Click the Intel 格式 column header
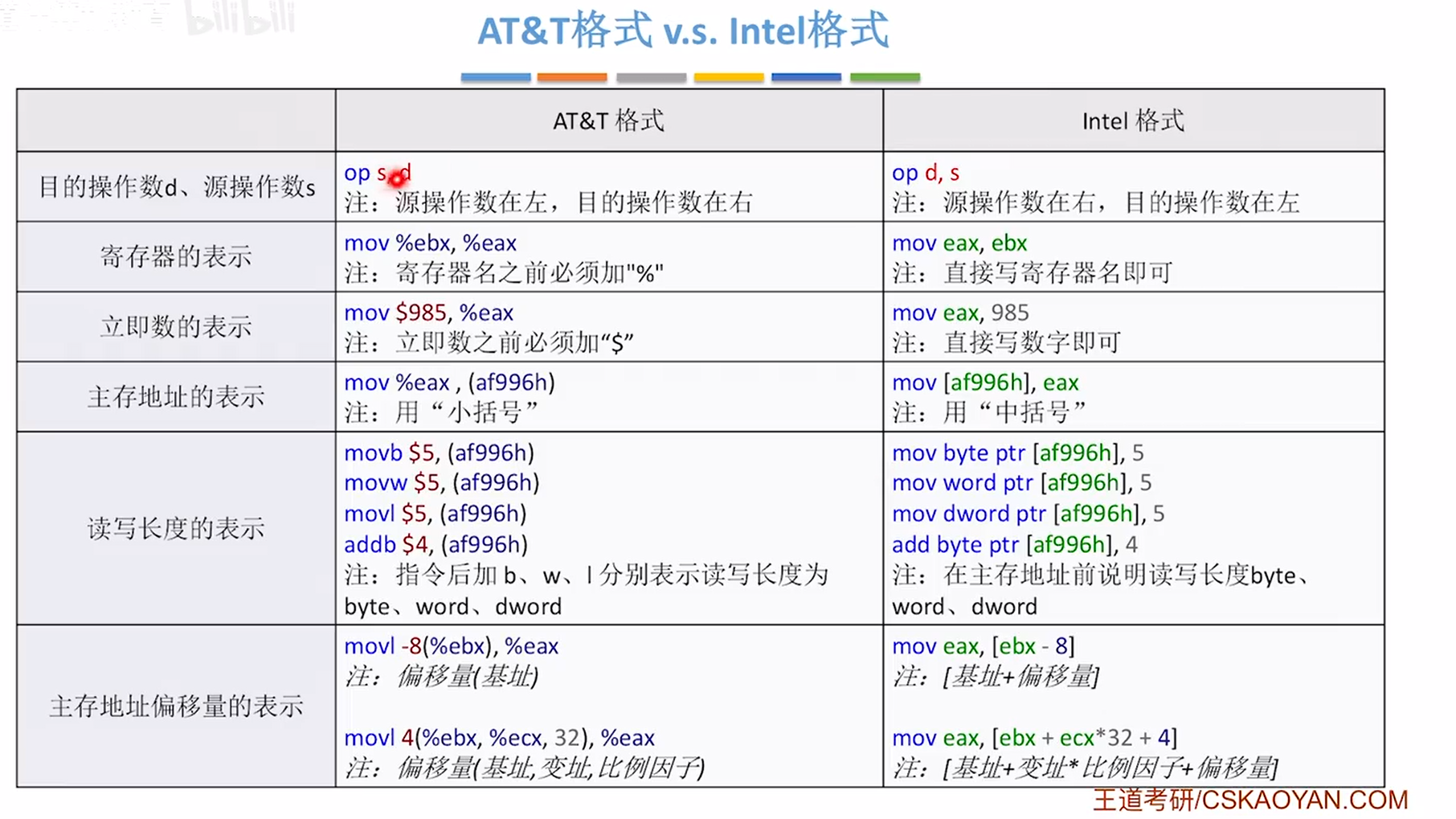 (1133, 121)
